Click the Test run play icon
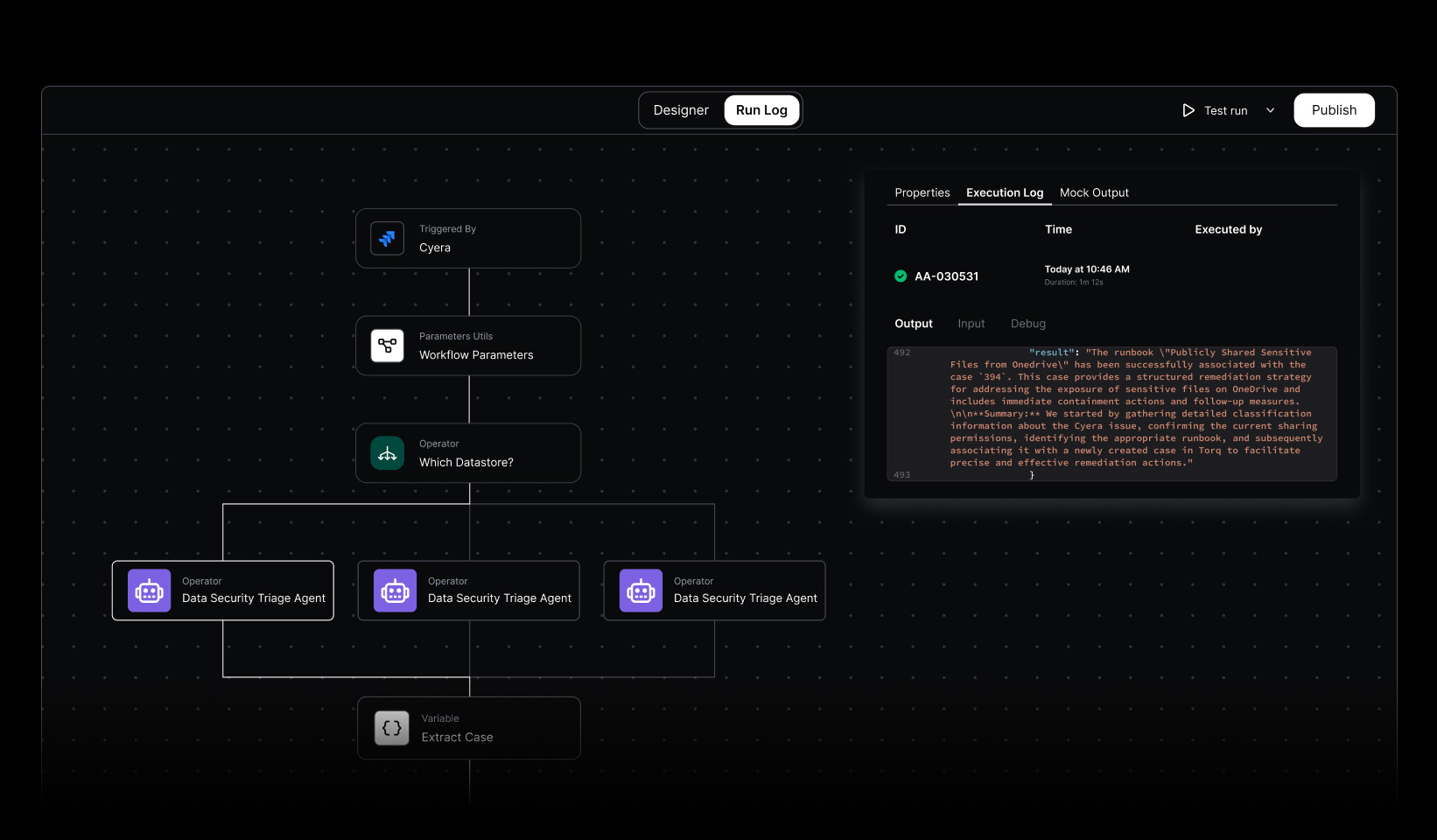This screenshot has height=840, width=1437. pyautogui.click(x=1188, y=110)
